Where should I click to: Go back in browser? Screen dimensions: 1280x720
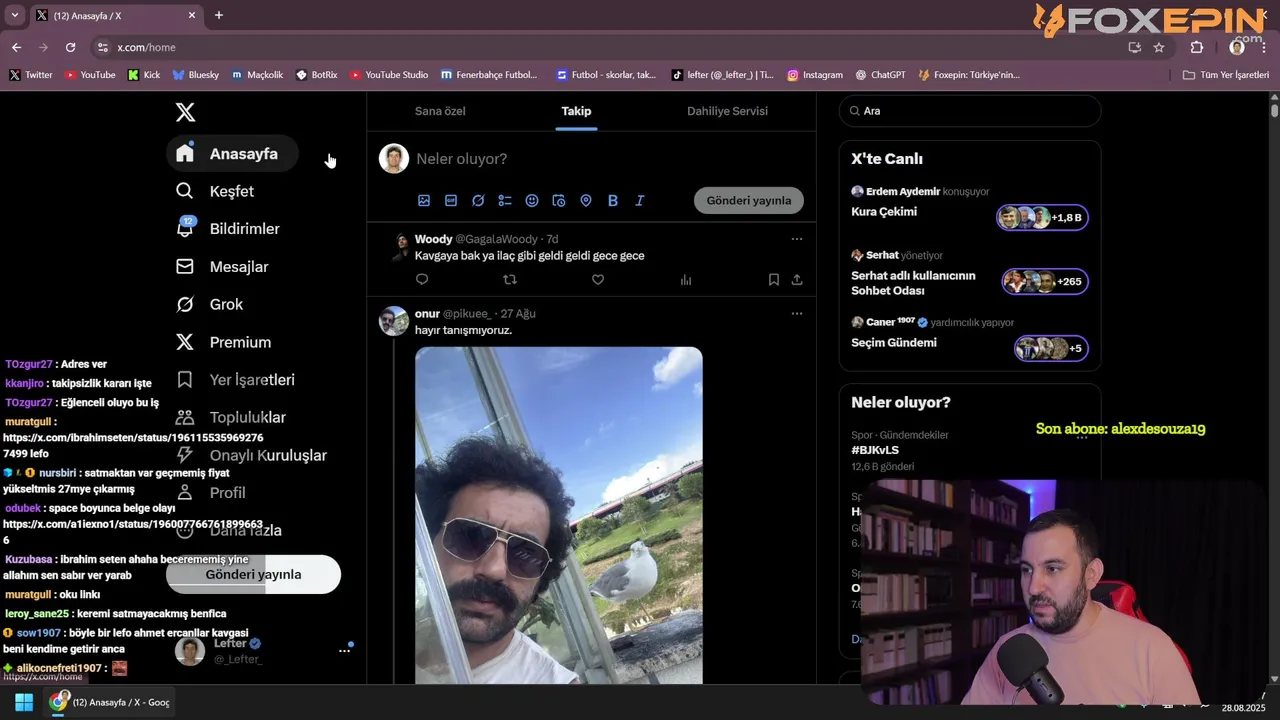(x=16, y=47)
